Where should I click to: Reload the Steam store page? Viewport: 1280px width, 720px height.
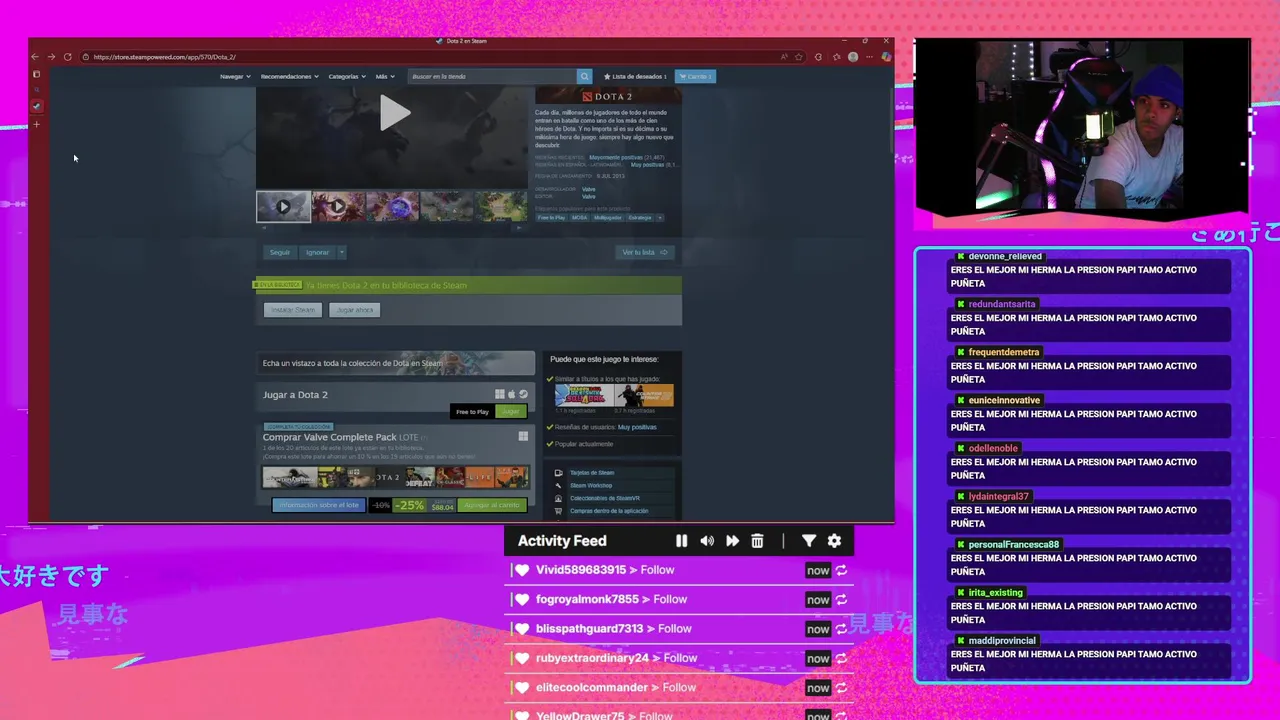(x=67, y=57)
